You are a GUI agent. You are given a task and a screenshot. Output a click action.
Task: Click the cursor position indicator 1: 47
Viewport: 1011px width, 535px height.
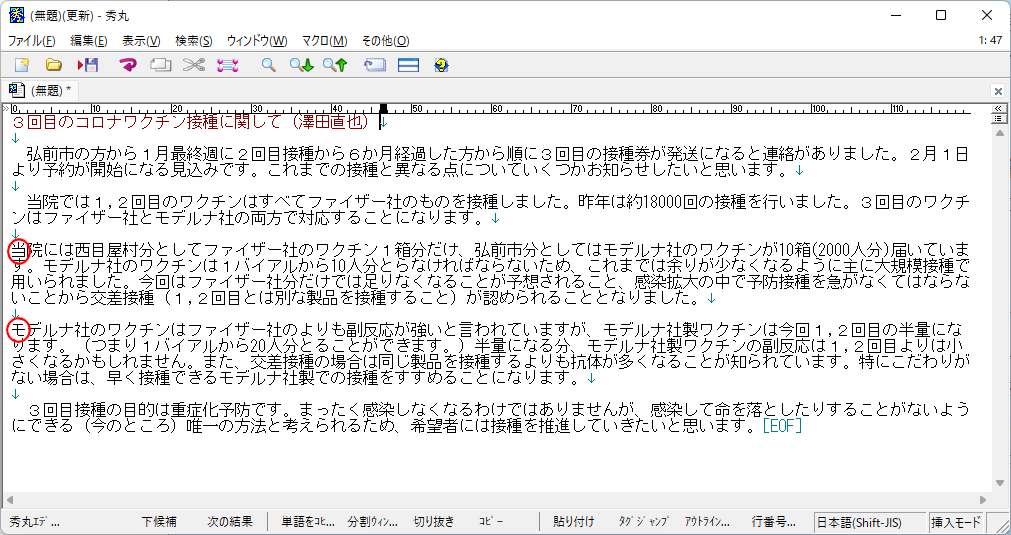(x=990, y=41)
